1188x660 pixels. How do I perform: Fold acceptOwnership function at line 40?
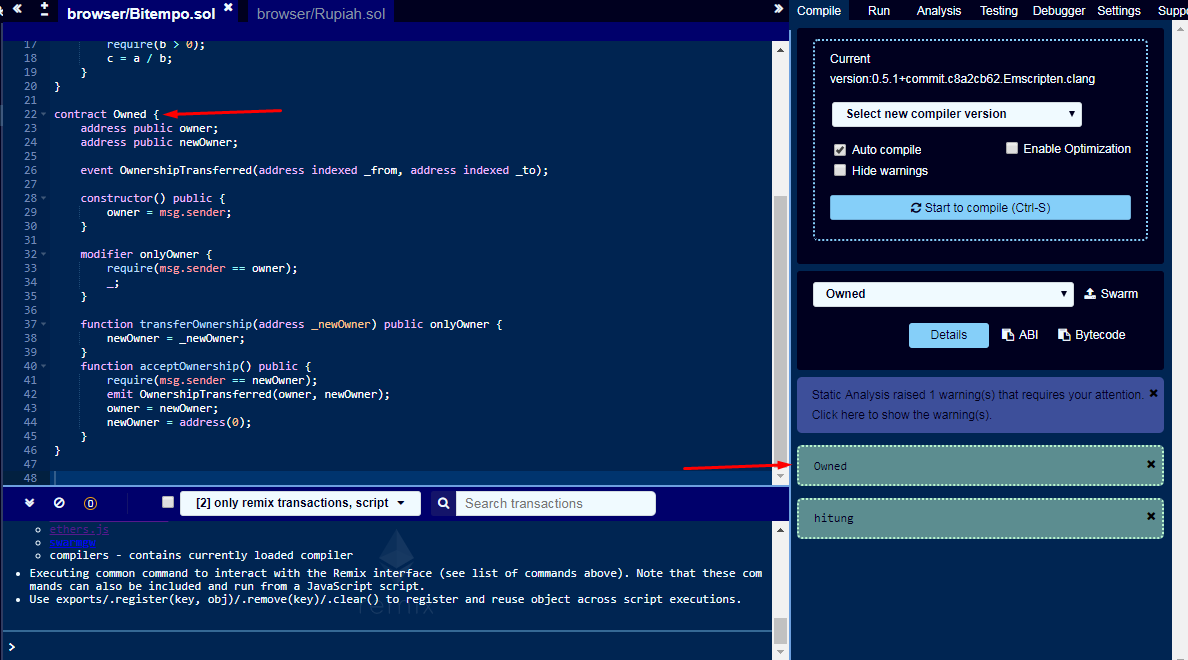pos(43,367)
